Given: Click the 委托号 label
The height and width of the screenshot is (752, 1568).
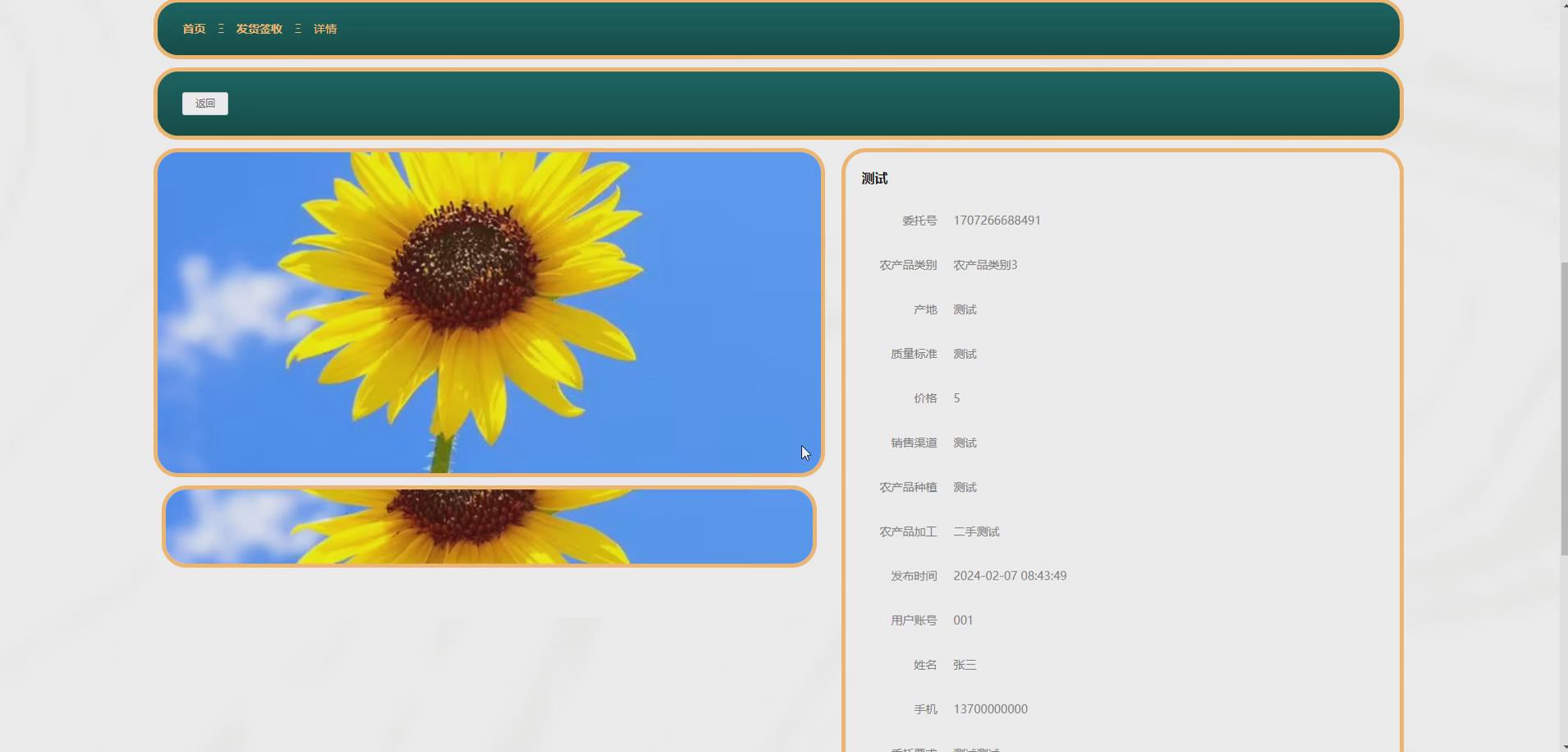Looking at the screenshot, I should (919, 221).
